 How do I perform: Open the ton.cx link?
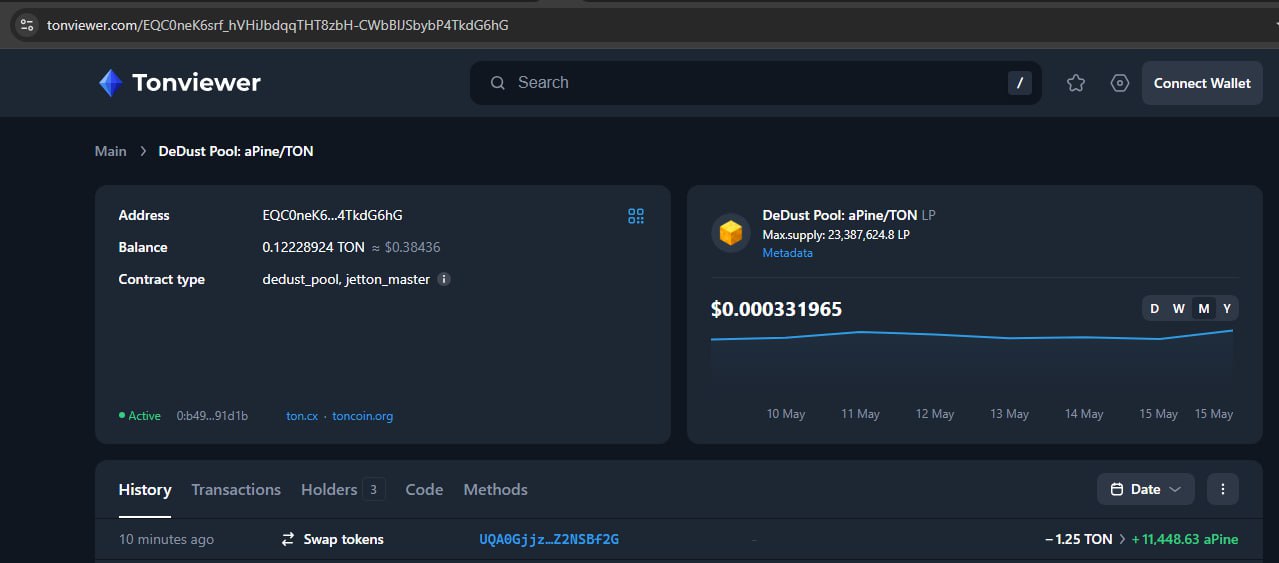pyautogui.click(x=302, y=416)
